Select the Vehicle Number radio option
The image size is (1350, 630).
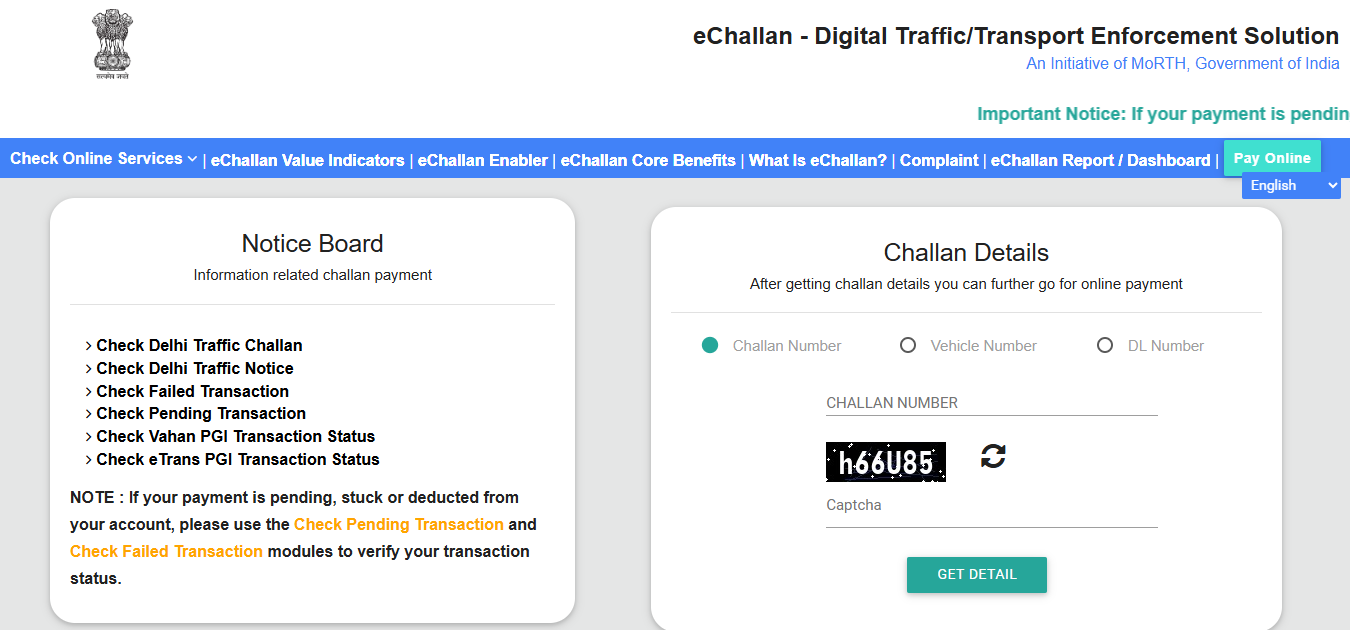(908, 346)
